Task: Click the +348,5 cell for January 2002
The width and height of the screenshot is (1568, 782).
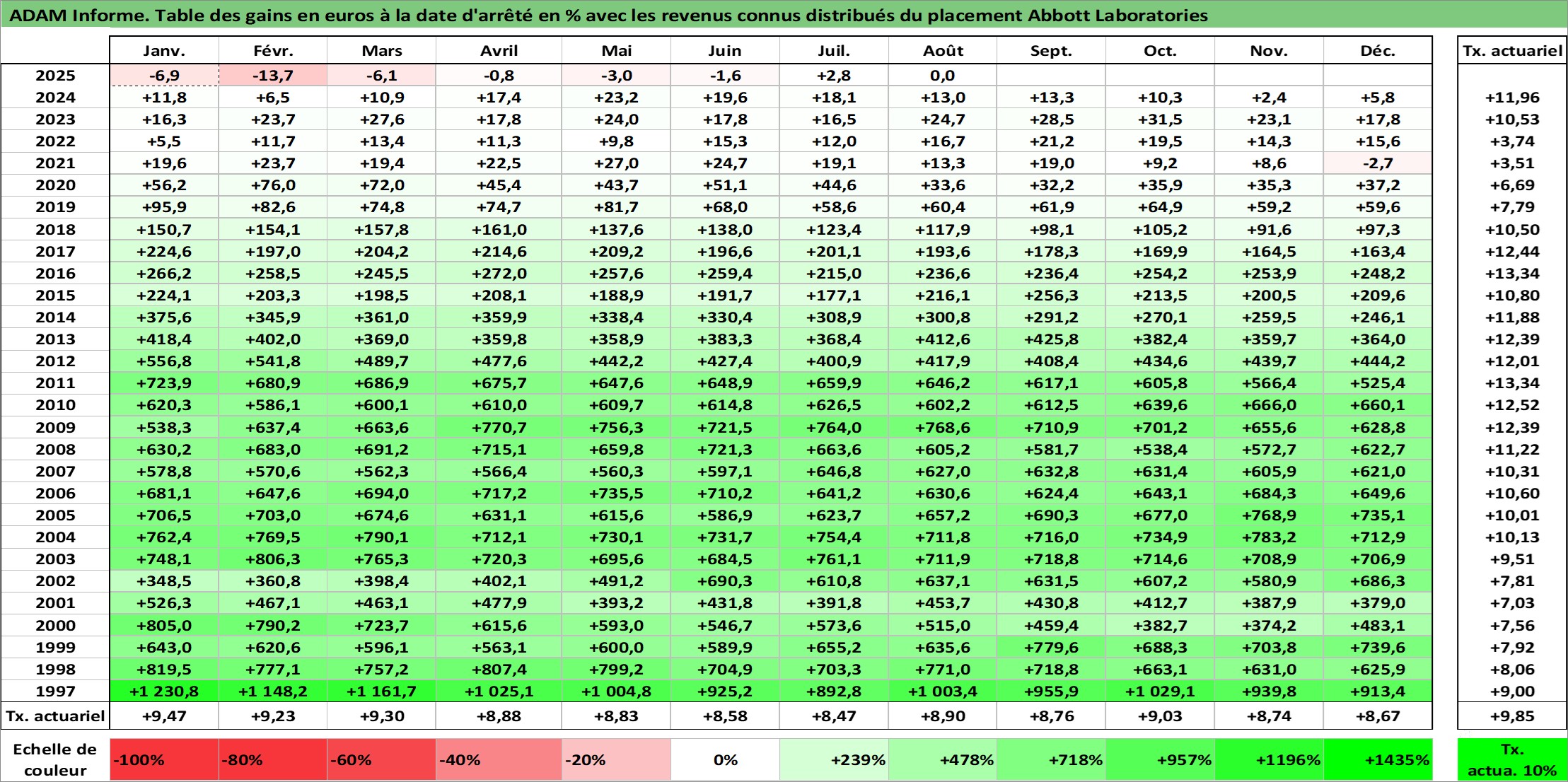Action: coord(164,581)
